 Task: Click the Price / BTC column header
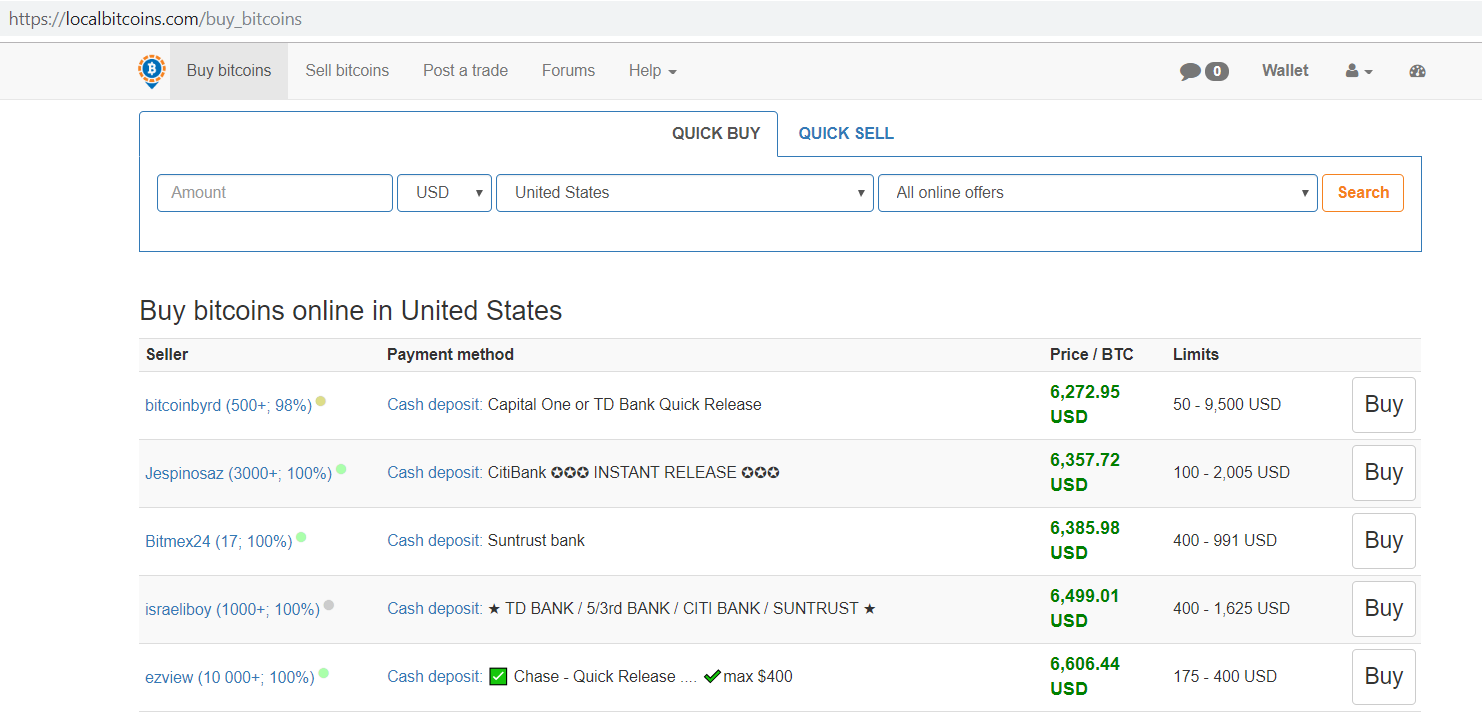[1092, 355]
